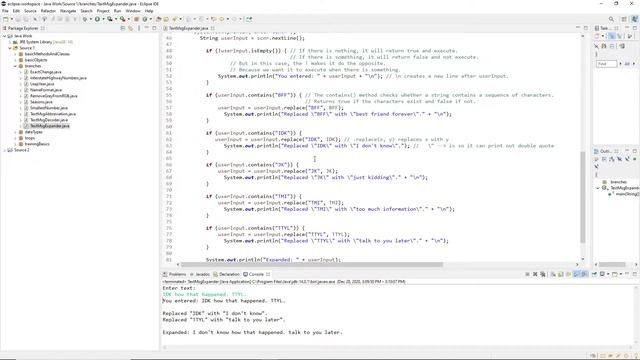The image size is (640, 360).
Task: Run the program with the green Run icon
Action: [x=97, y=19]
